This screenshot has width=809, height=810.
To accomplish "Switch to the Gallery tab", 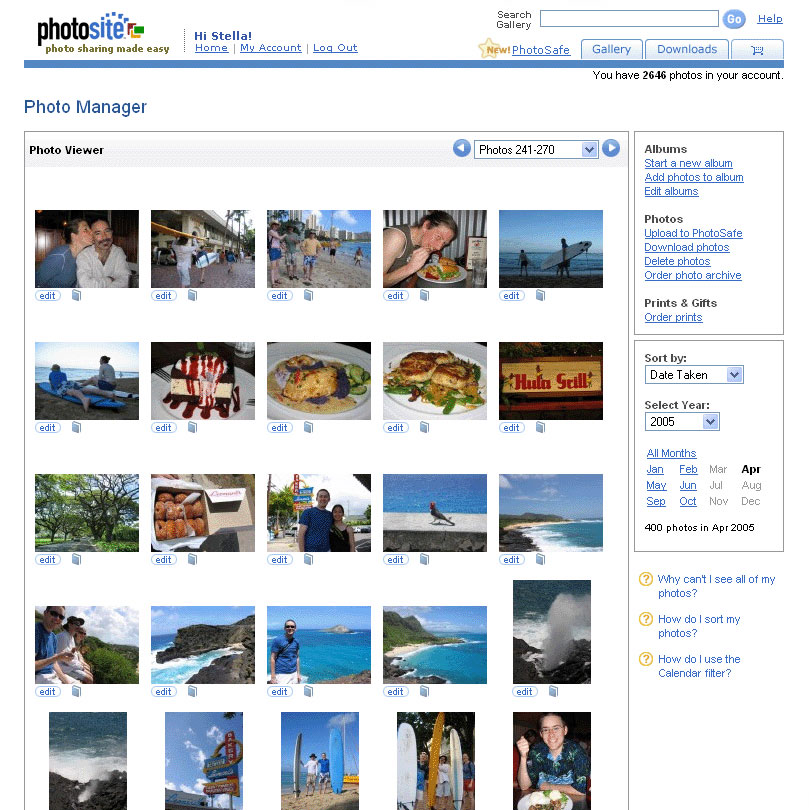I will coord(612,50).
